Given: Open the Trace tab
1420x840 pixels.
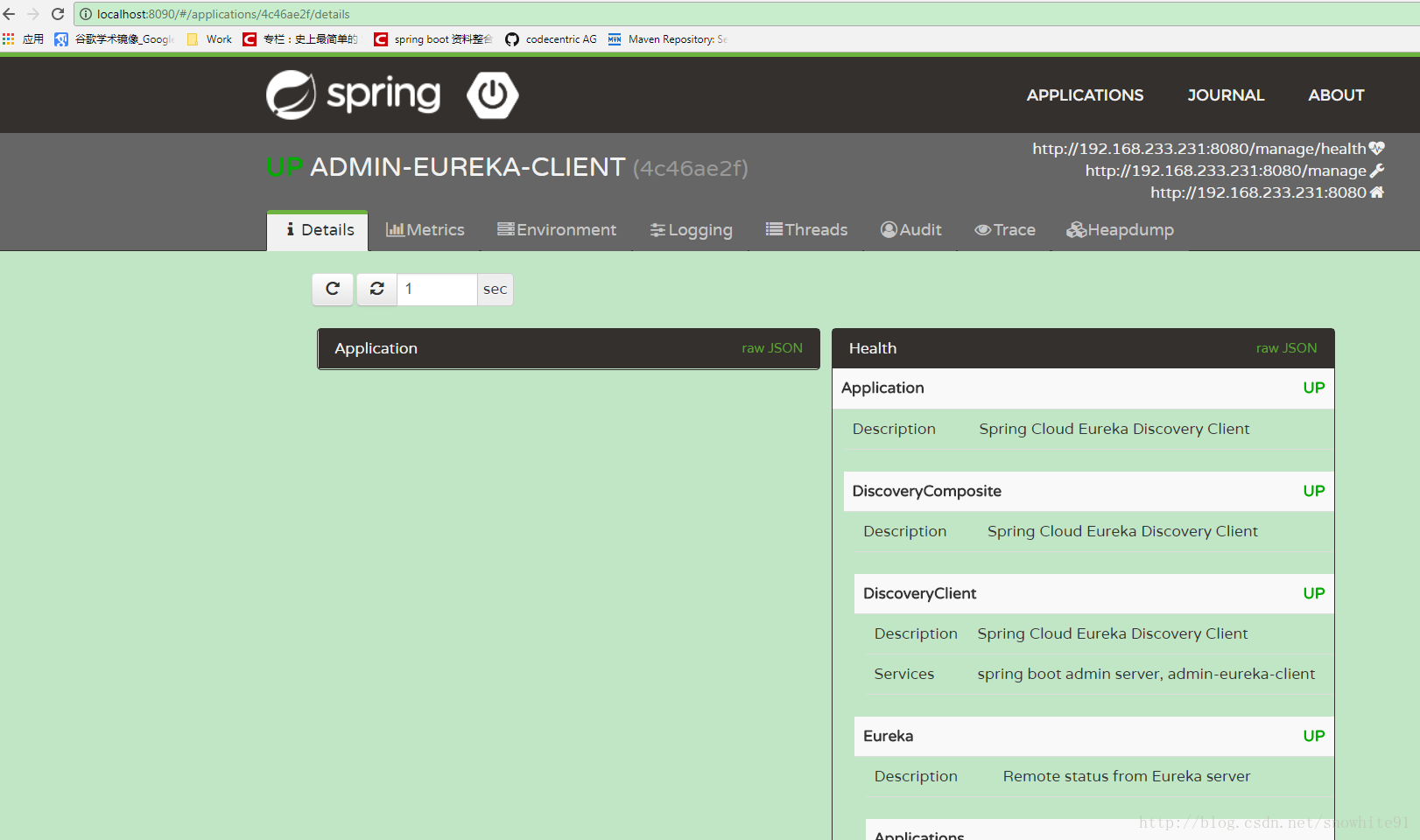Looking at the screenshot, I should pos(1005,230).
